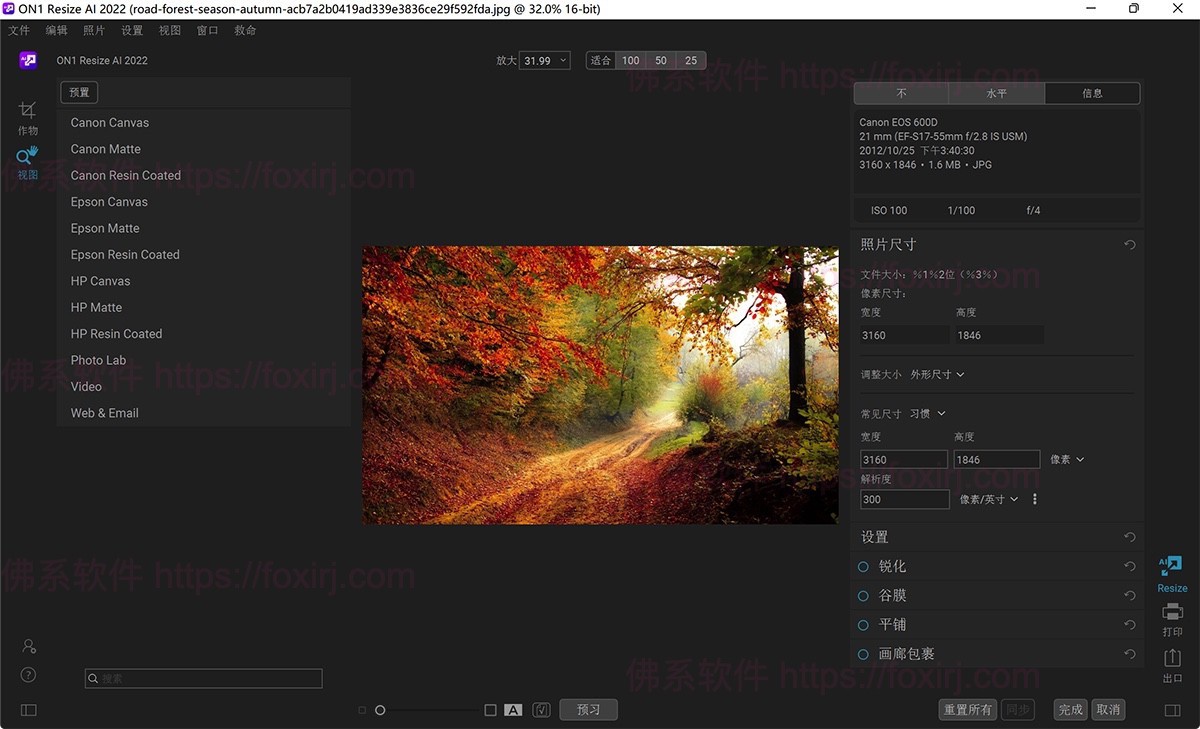1200x729 pixels.
Task: Click the 完成 done button
Action: 1069,709
